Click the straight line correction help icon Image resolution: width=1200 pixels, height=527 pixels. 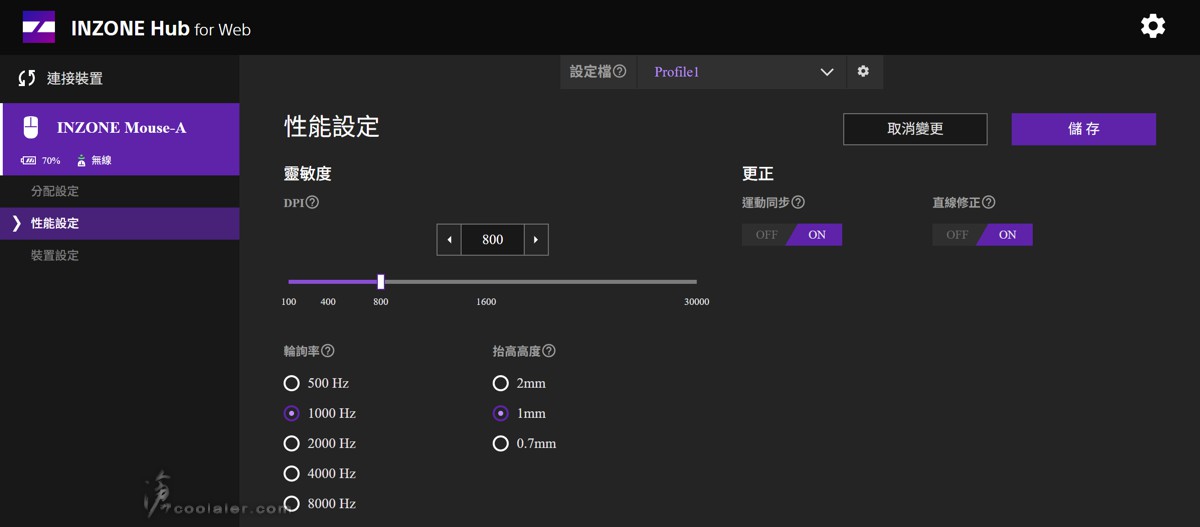point(988,202)
